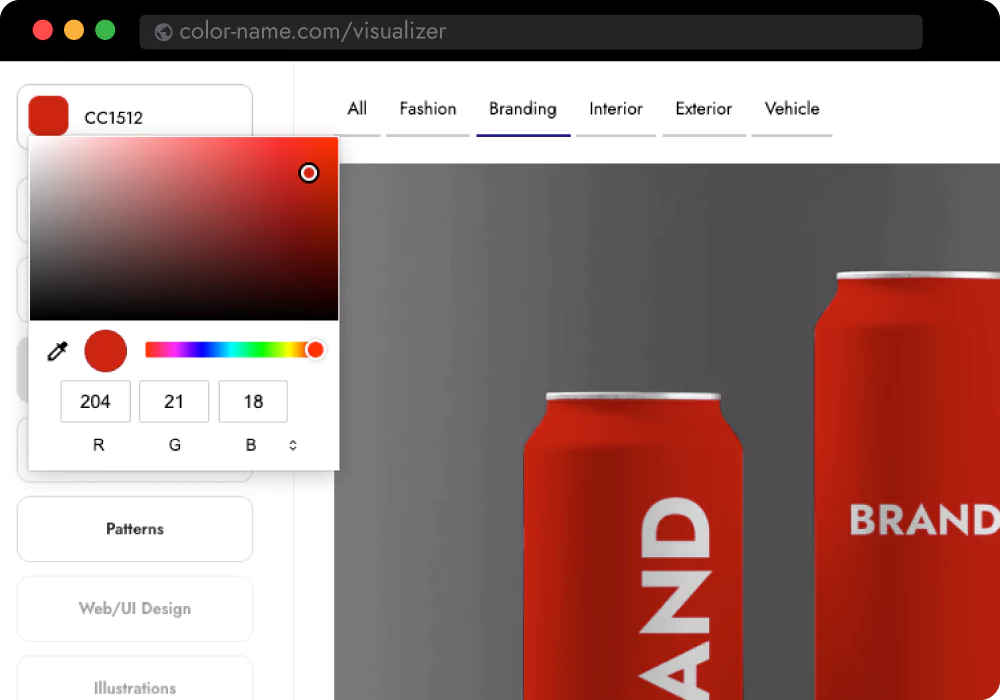Click the Patterns button
1000x700 pixels.
135,529
